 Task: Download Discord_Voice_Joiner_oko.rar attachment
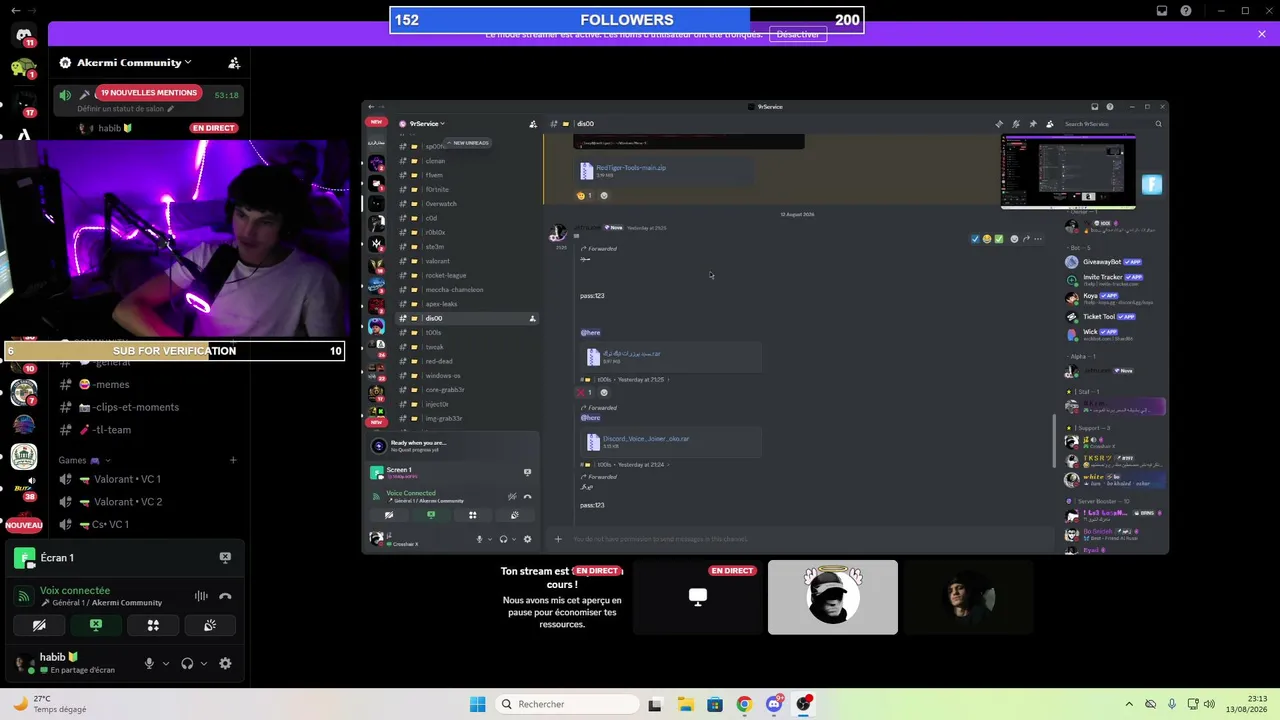pos(645,438)
